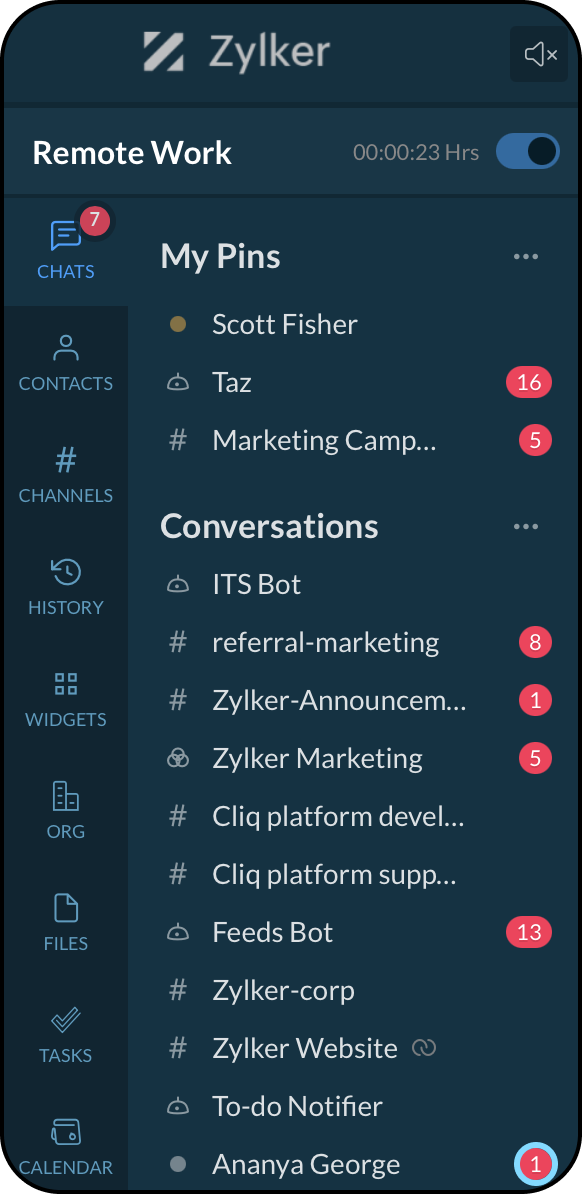
Task: Select the Chats tab
Action: (66, 251)
